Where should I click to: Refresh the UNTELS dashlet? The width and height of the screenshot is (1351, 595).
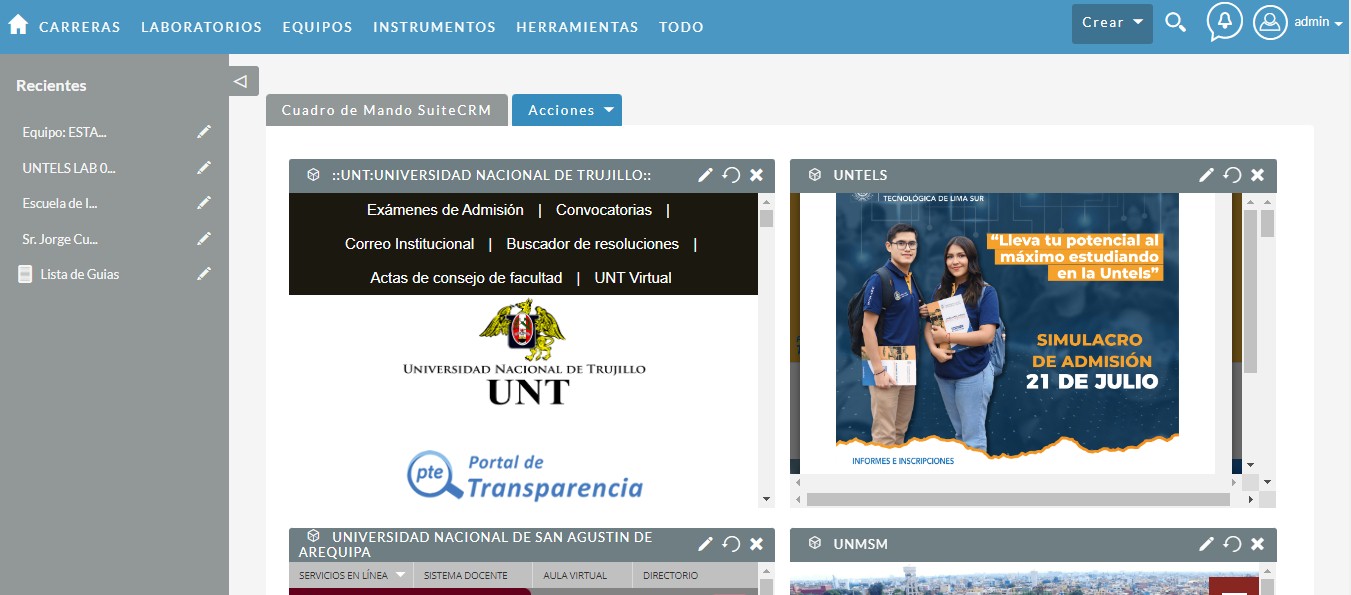(1232, 175)
